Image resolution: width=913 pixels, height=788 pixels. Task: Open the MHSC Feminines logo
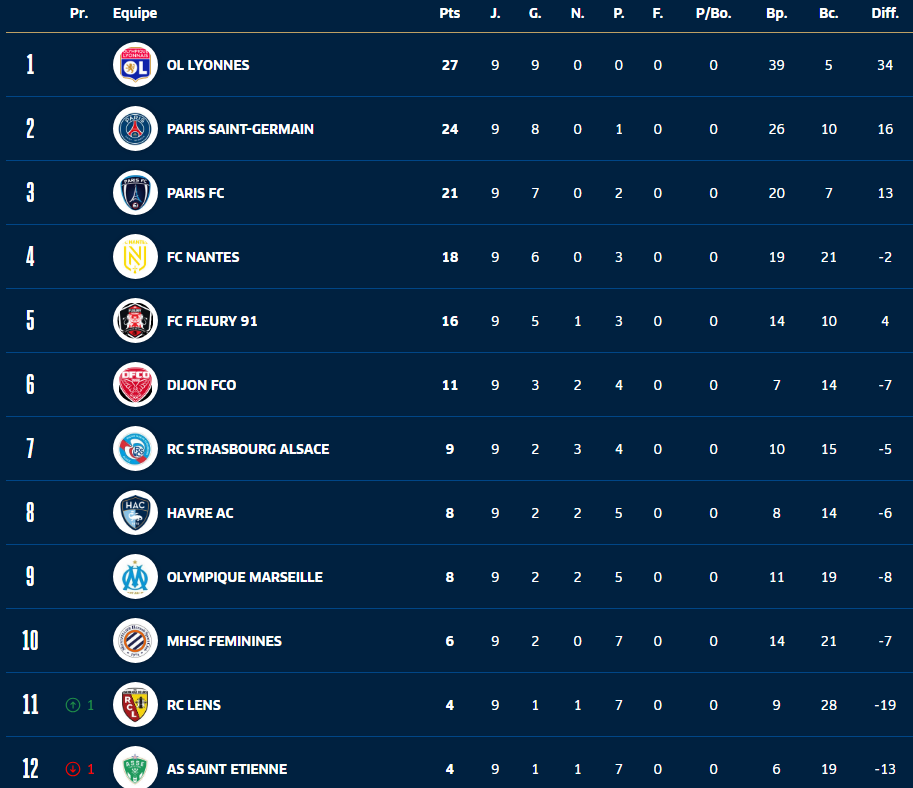[x=135, y=641]
